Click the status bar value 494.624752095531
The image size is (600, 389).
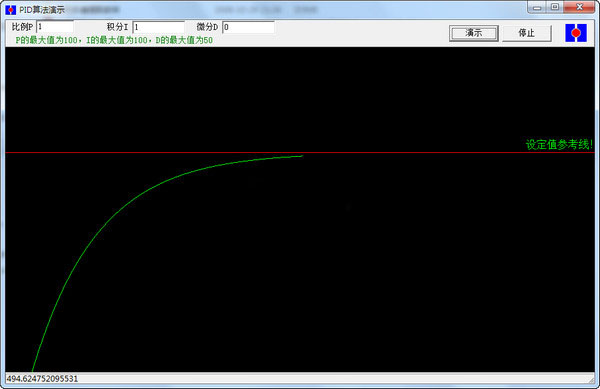tap(42, 379)
